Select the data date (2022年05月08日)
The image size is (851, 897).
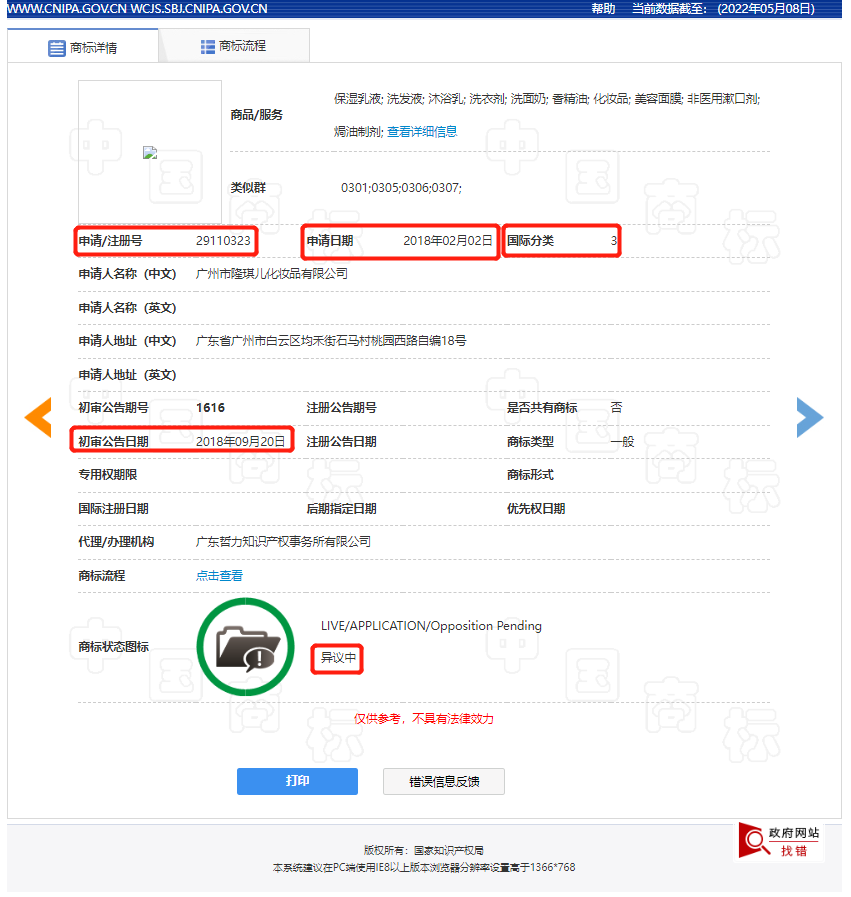(766, 9)
